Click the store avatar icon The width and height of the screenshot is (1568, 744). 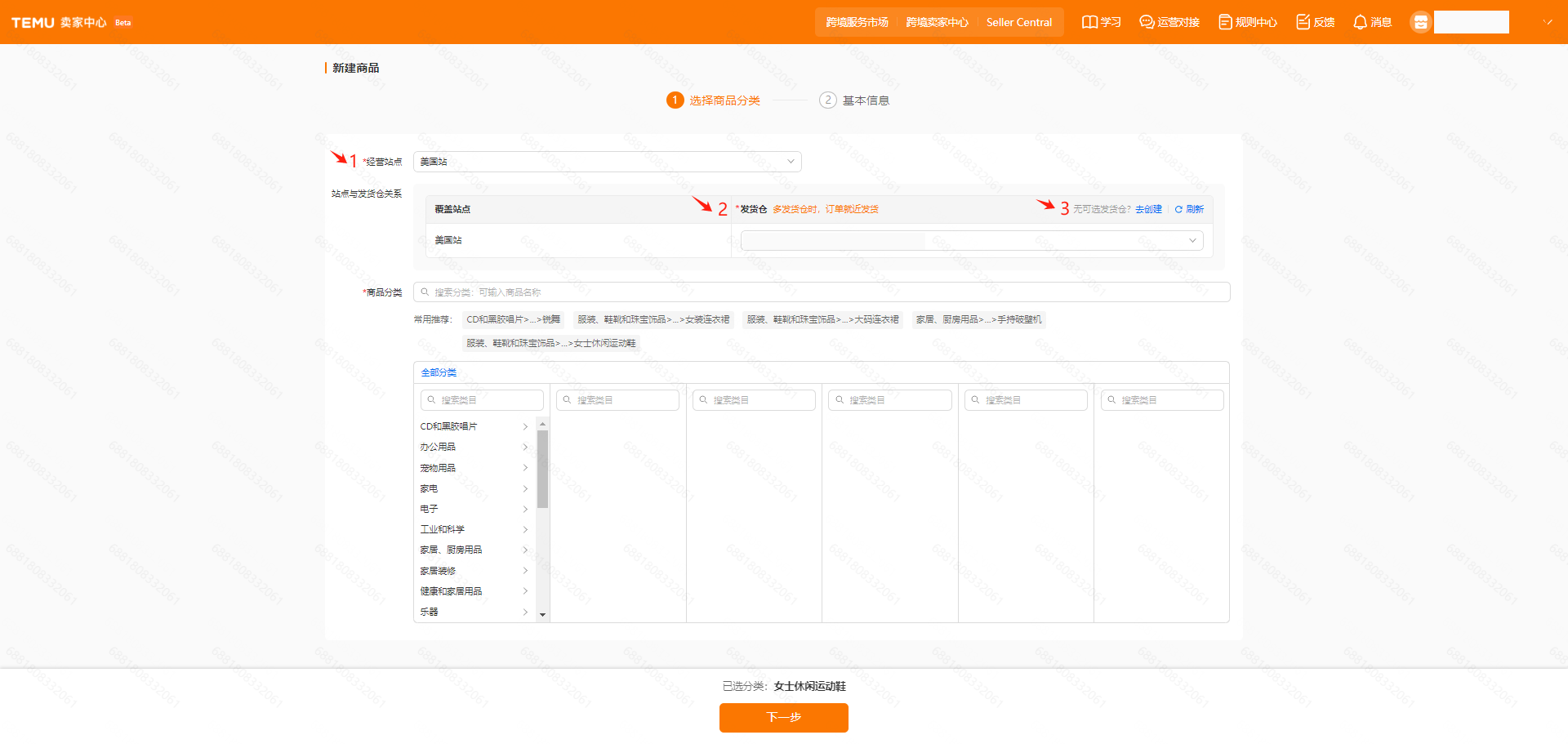(x=1420, y=22)
